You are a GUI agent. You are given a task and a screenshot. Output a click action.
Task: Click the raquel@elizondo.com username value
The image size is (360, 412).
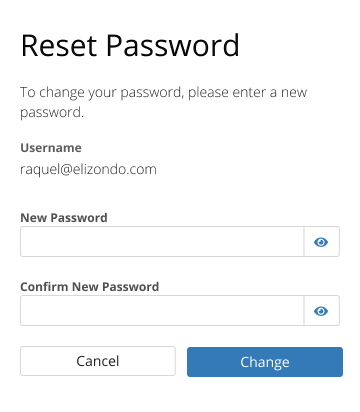click(x=88, y=169)
